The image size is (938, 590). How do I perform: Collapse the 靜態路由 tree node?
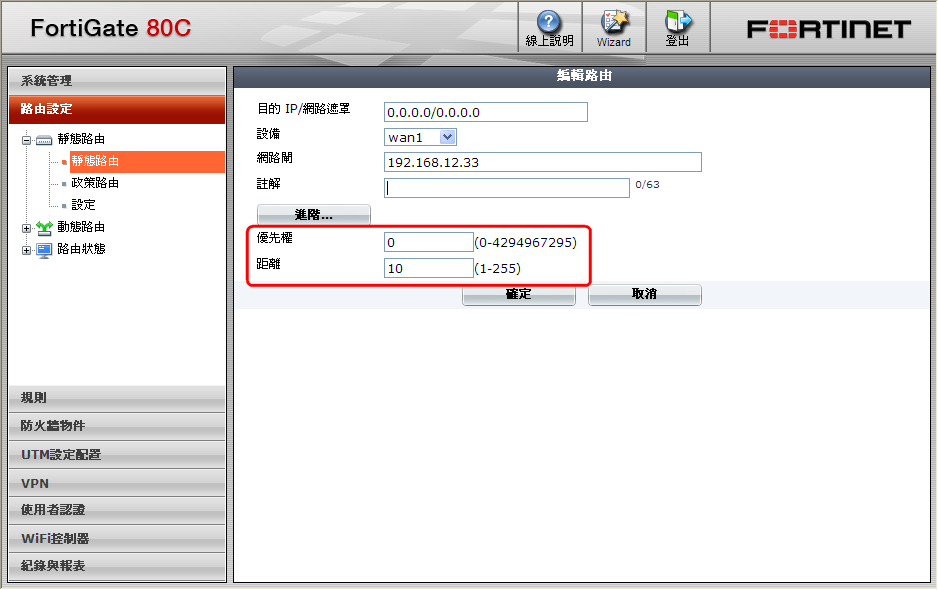point(26,141)
